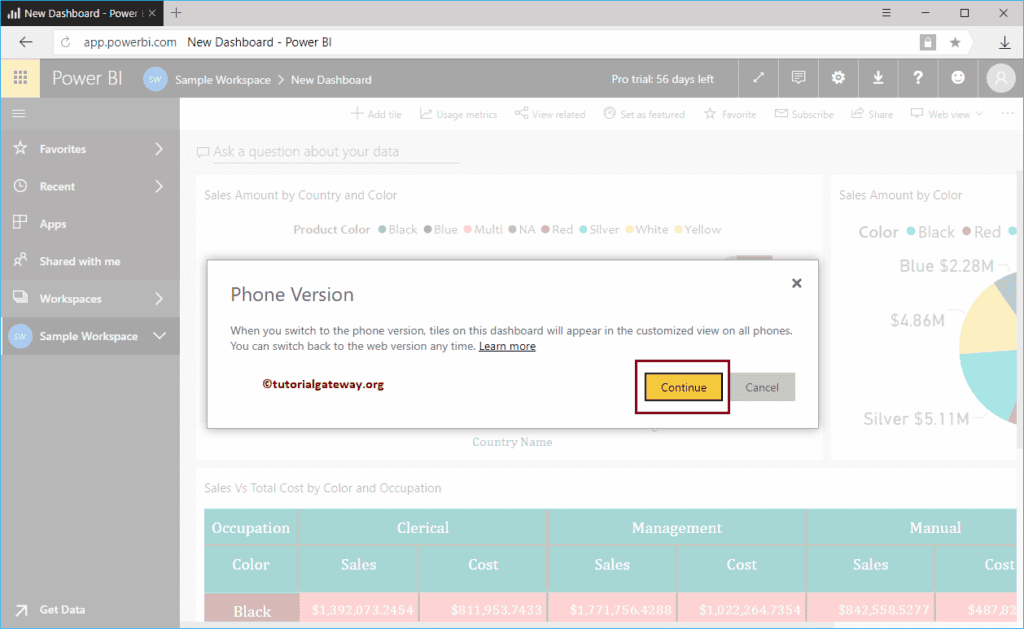This screenshot has width=1024, height=629.
Task: Click Subscribe in toolbar
Action: 804,114
